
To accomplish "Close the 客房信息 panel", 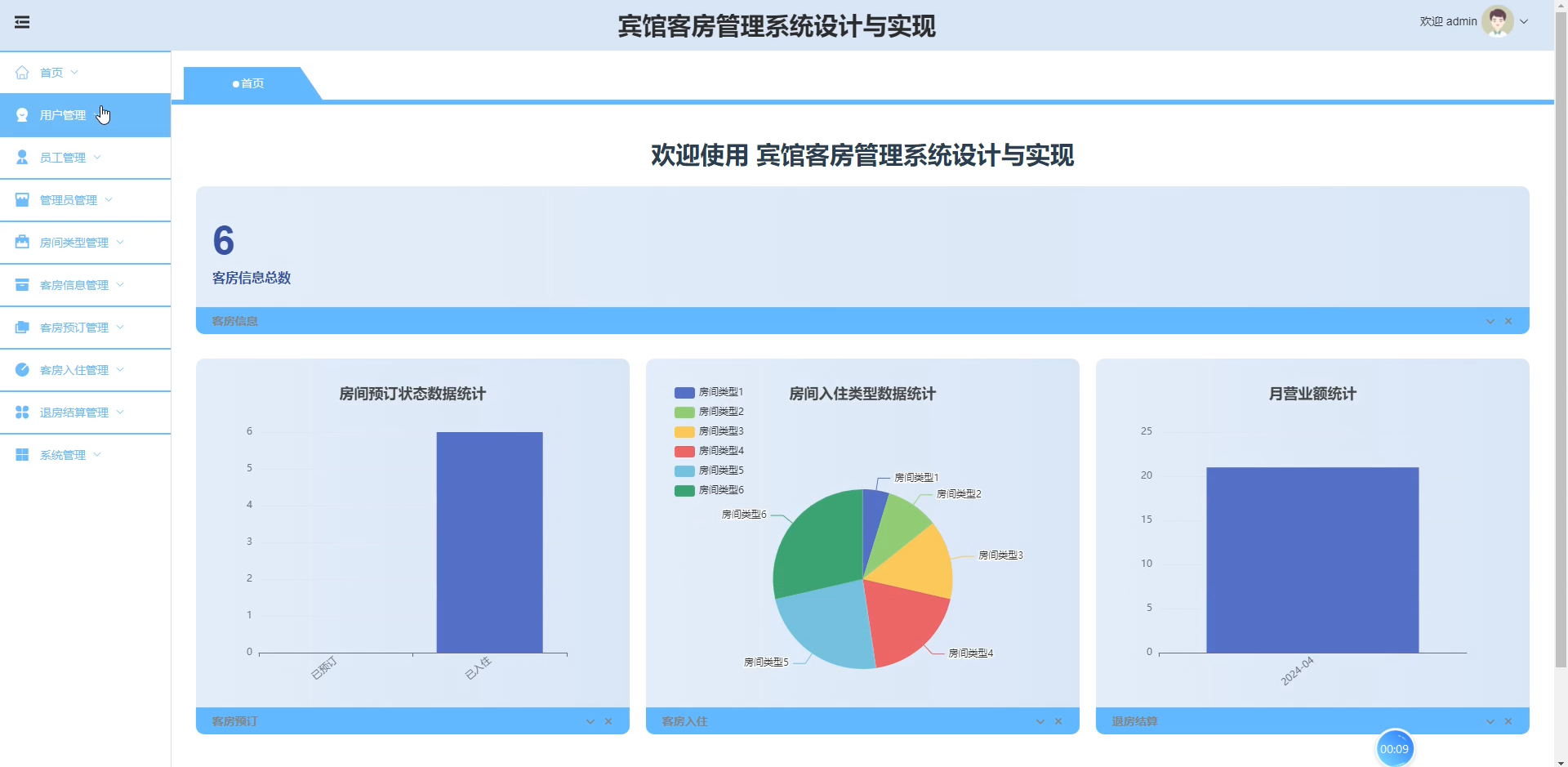I will coord(1508,321).
